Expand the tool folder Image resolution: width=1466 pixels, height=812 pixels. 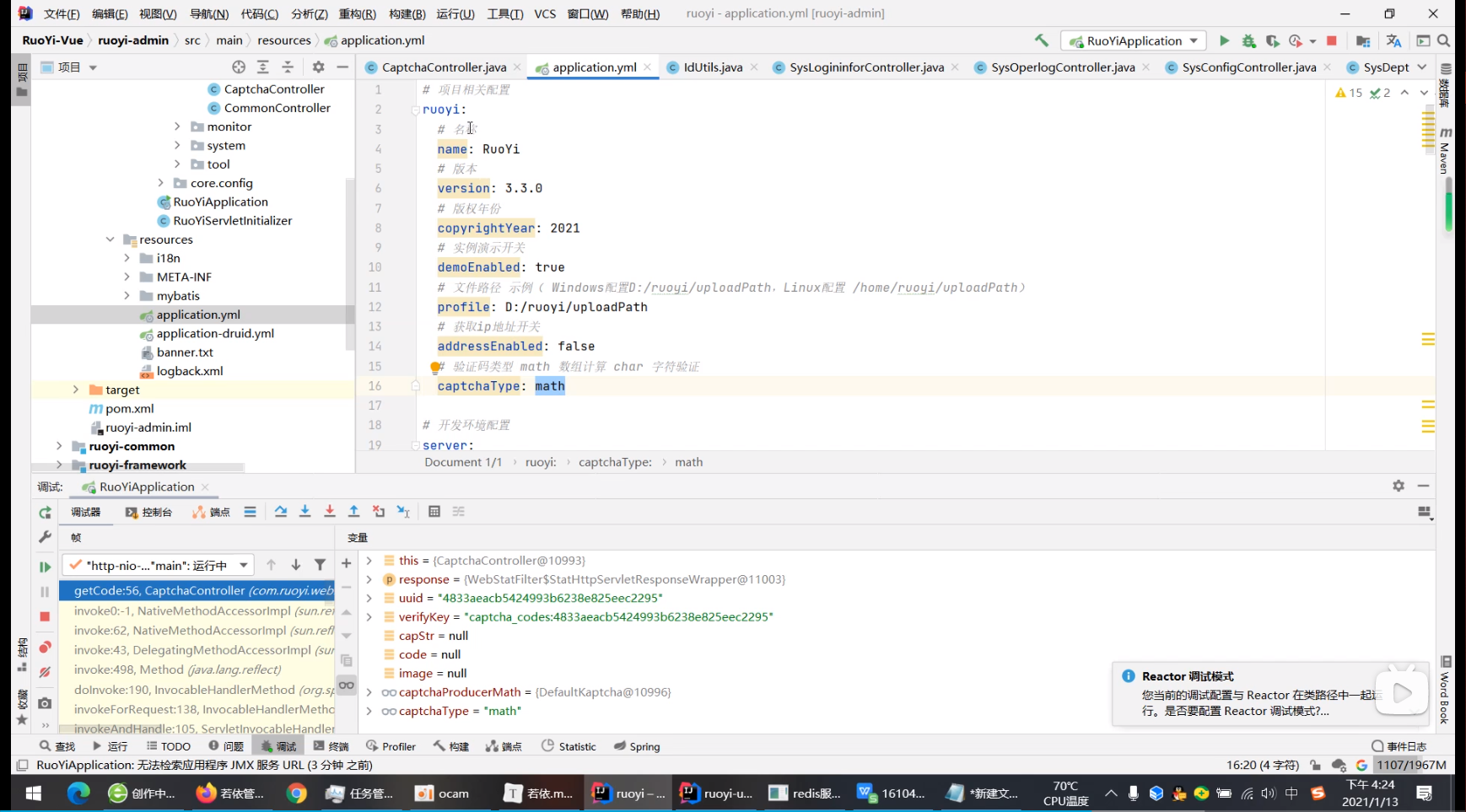coord(177,164)
